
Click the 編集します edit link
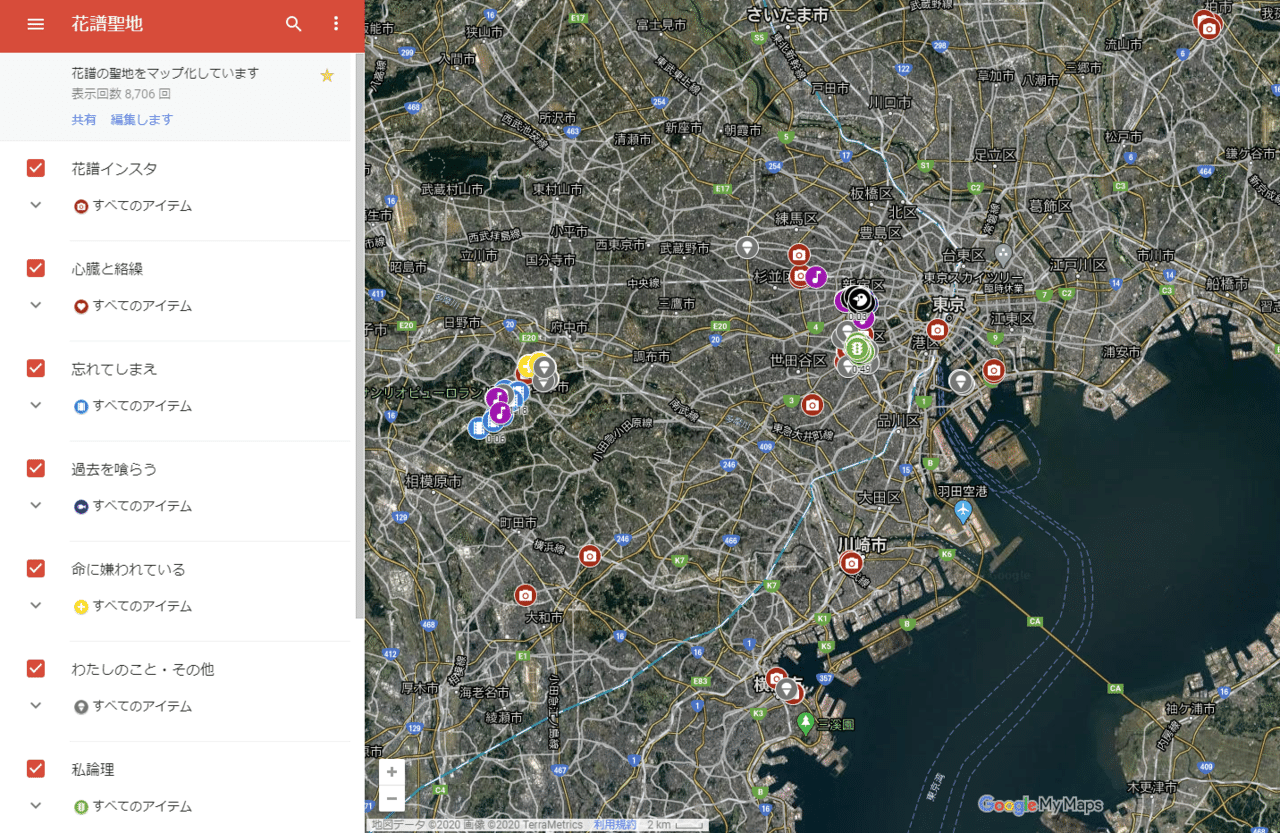[142, 120]
